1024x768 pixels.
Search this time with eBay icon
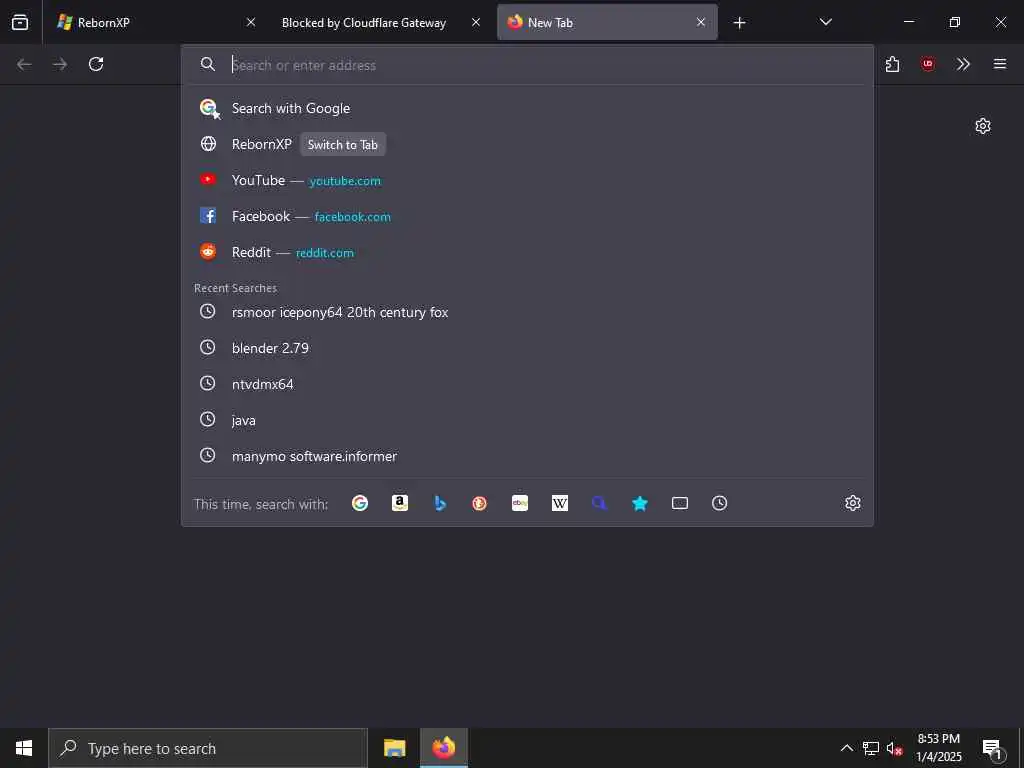point(520,503)
